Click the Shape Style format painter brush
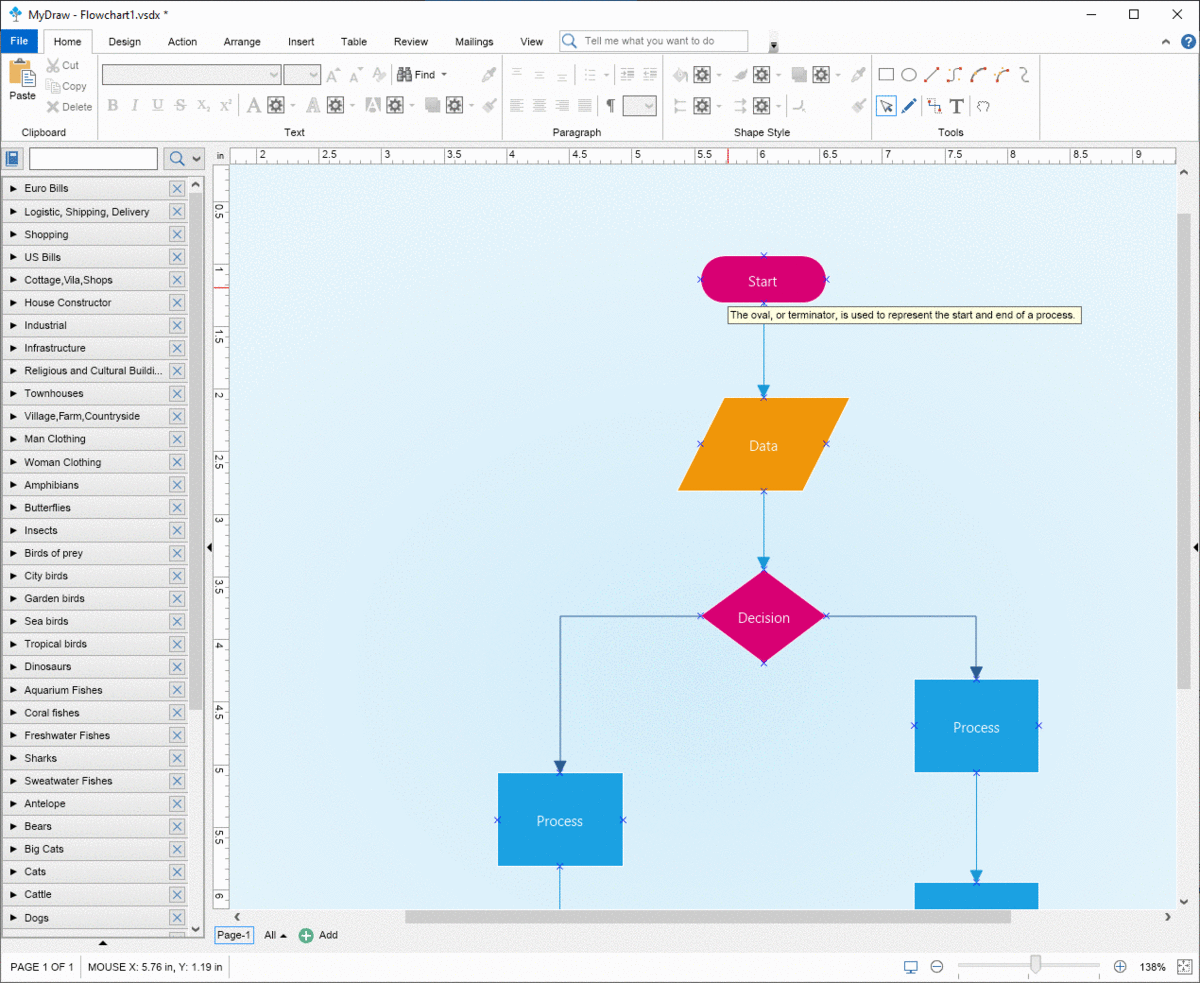 (858, 106)
